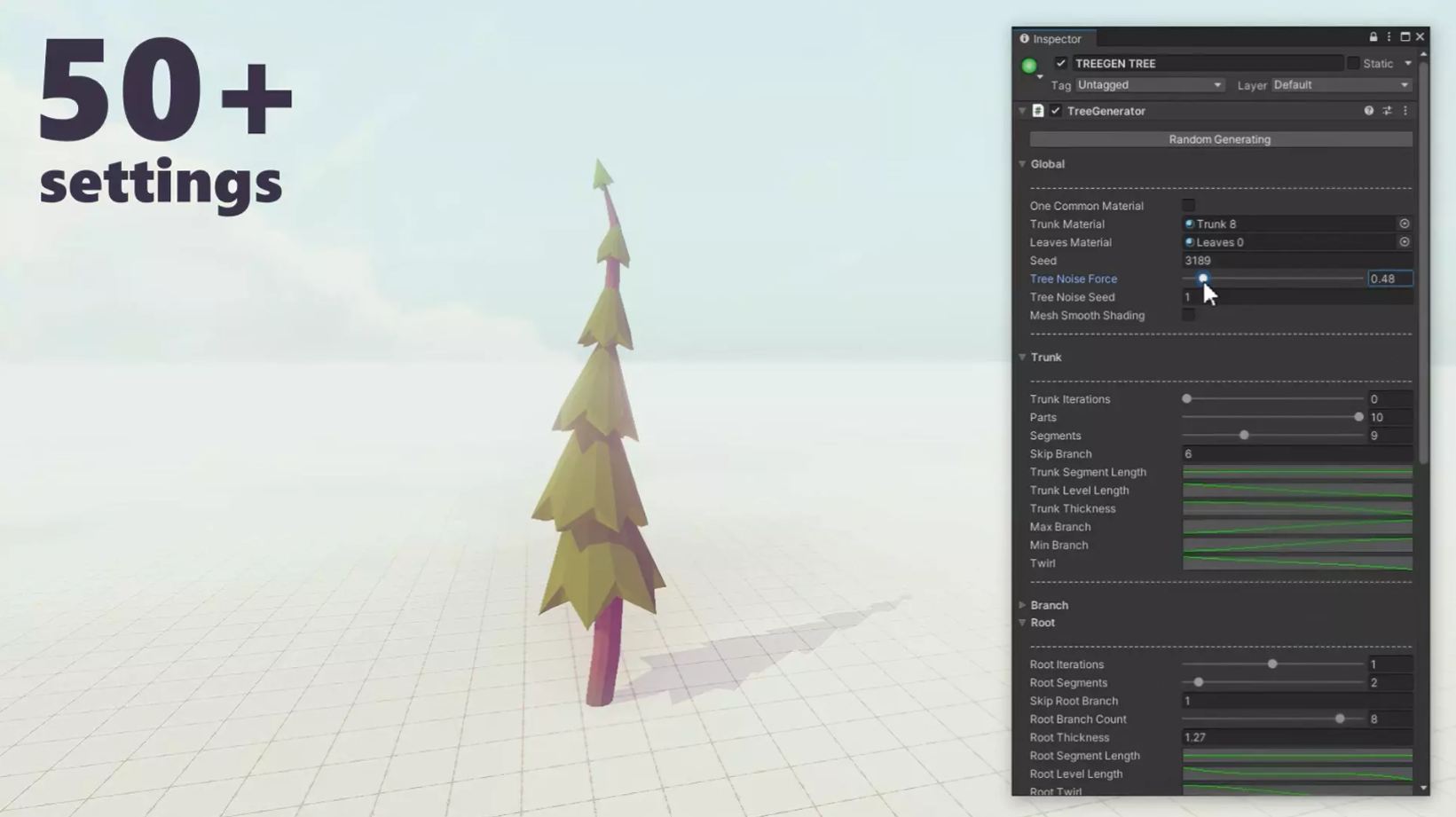Disable the TreeGenerator component checkbox
The image size is (1456, 817).
[x=1056, y=111]
